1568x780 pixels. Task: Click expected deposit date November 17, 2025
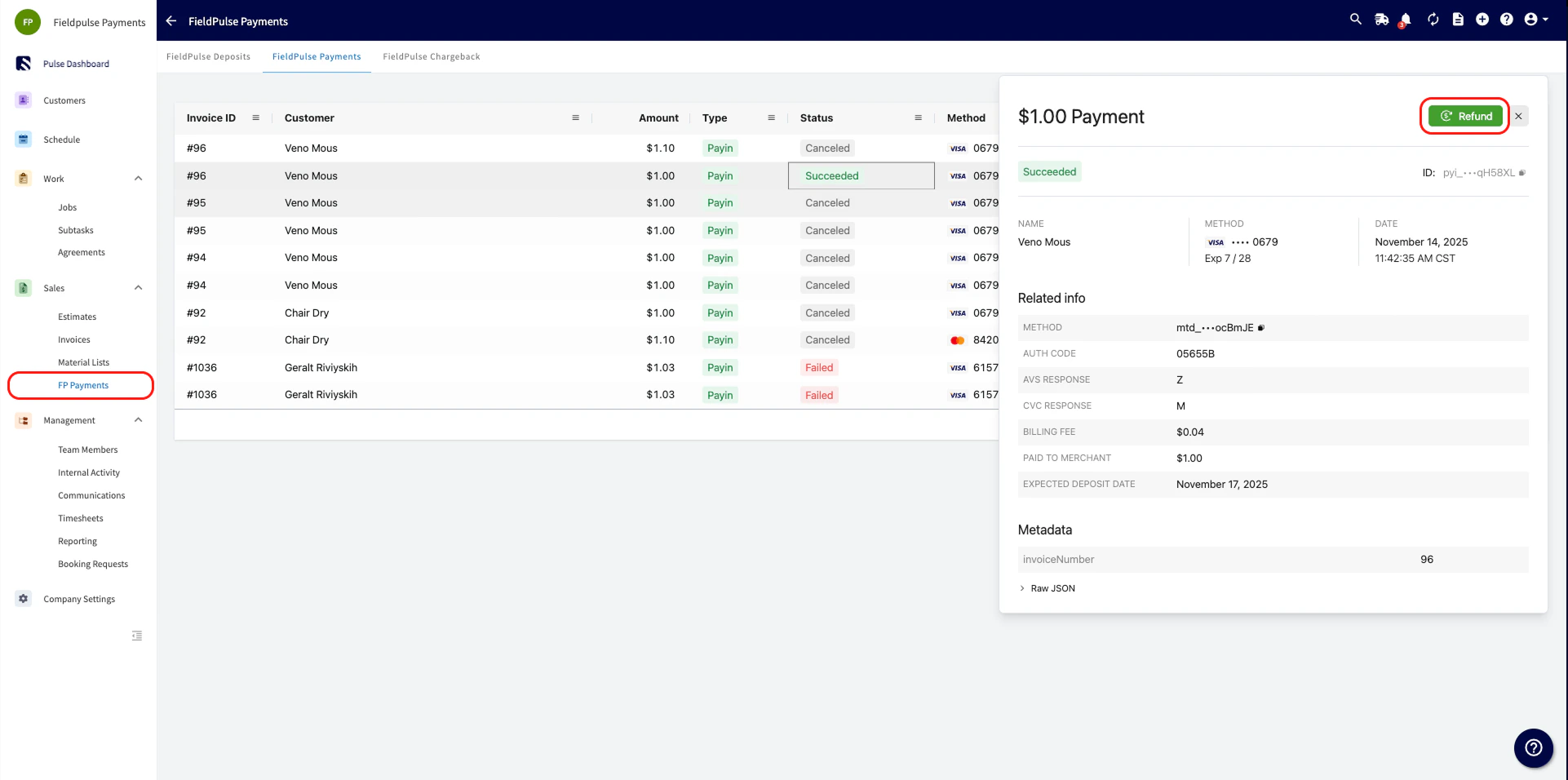click(x=1221, y=484)
